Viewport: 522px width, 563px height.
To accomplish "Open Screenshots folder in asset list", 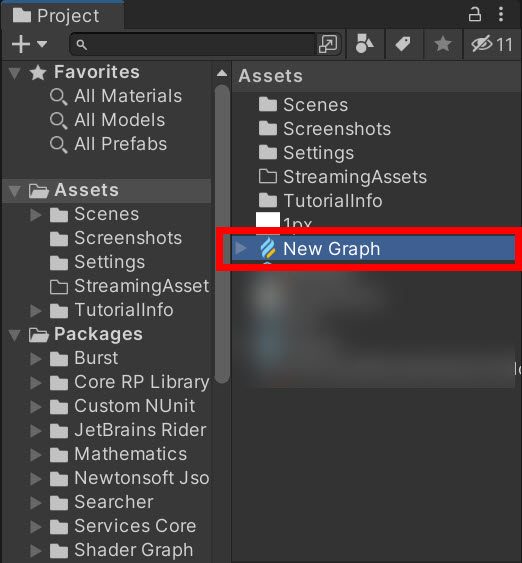I will click(337, 129).
